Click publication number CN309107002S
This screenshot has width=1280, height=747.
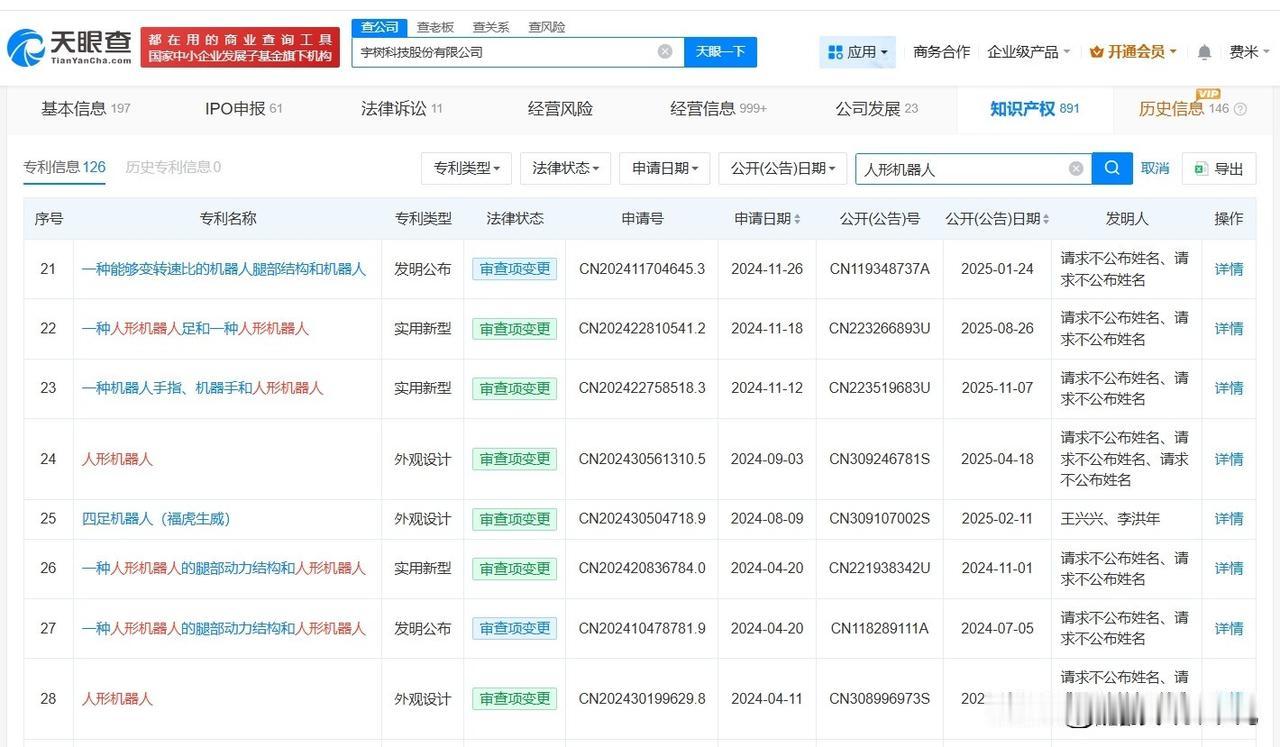pyautogui.click(x=879, y=519)
